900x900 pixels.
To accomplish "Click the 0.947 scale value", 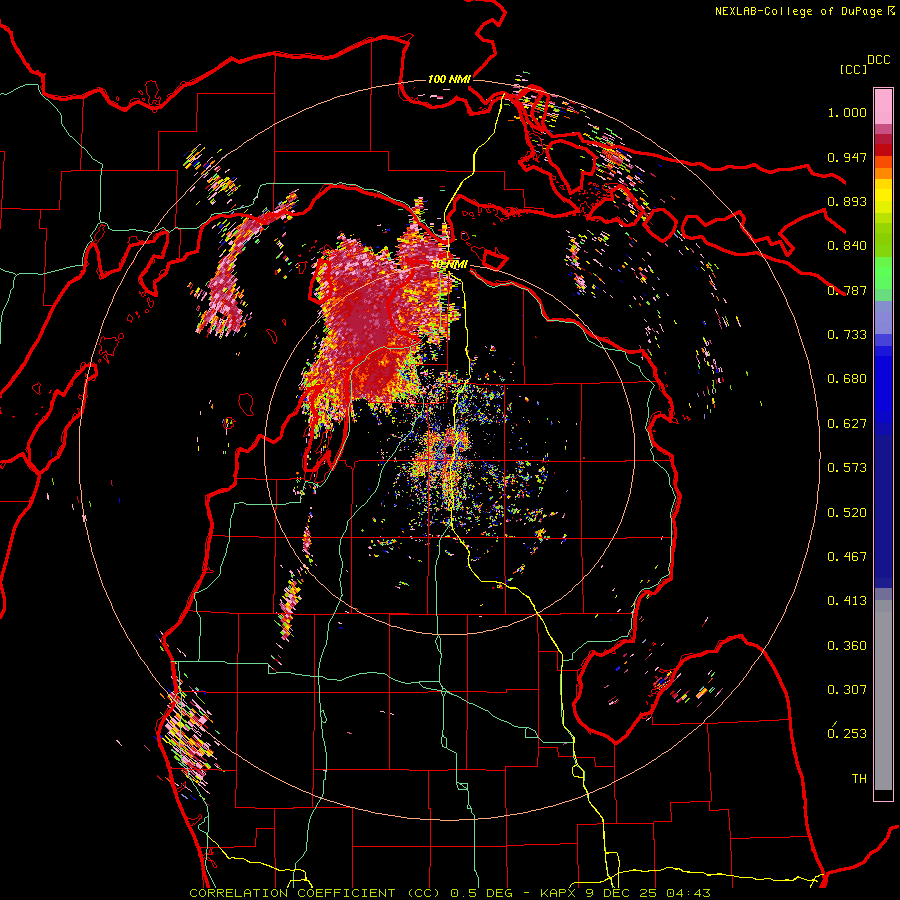I will pos(847,157).
